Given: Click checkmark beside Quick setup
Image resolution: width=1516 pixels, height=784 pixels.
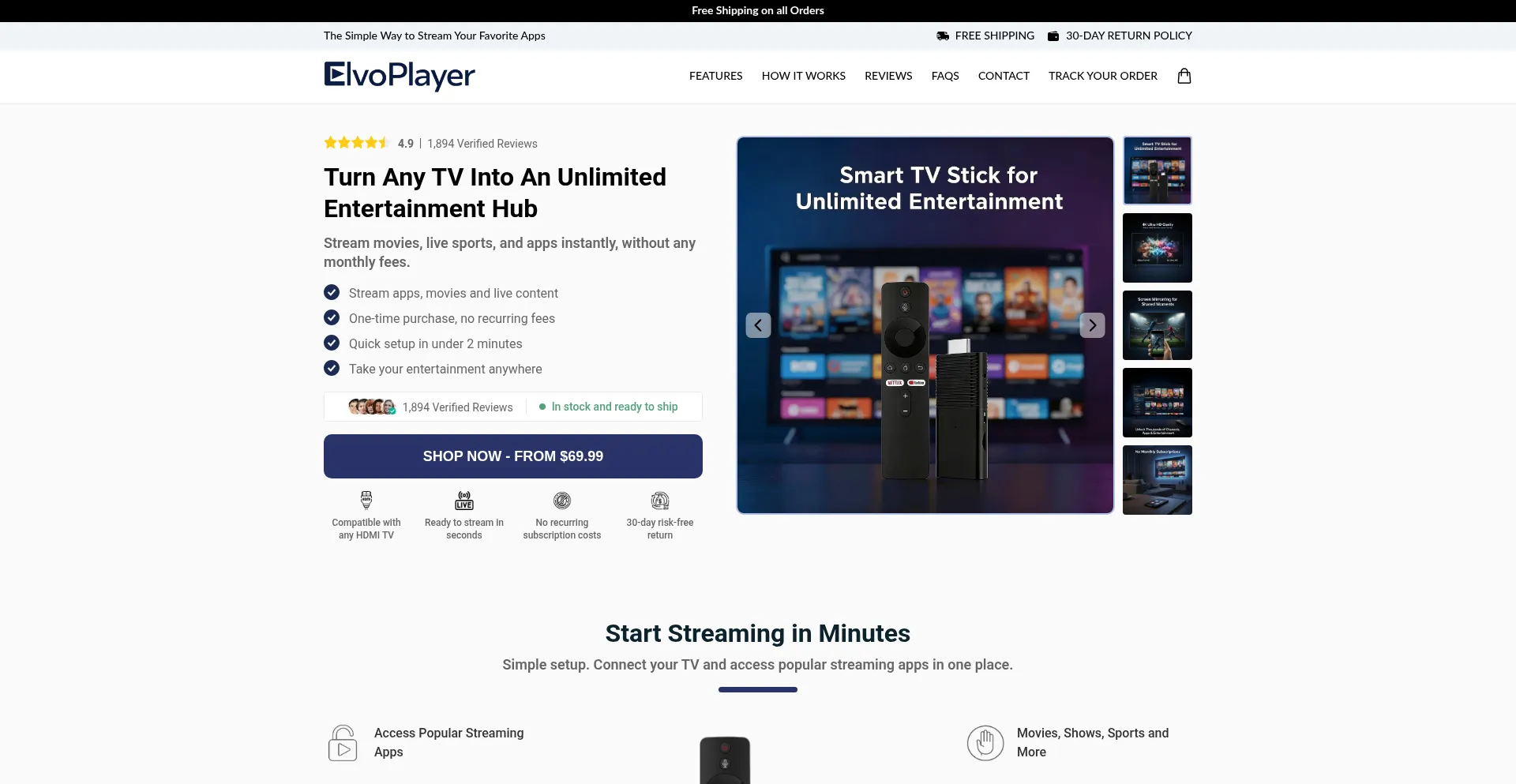Looking at the screenshot, I should 332,343.
